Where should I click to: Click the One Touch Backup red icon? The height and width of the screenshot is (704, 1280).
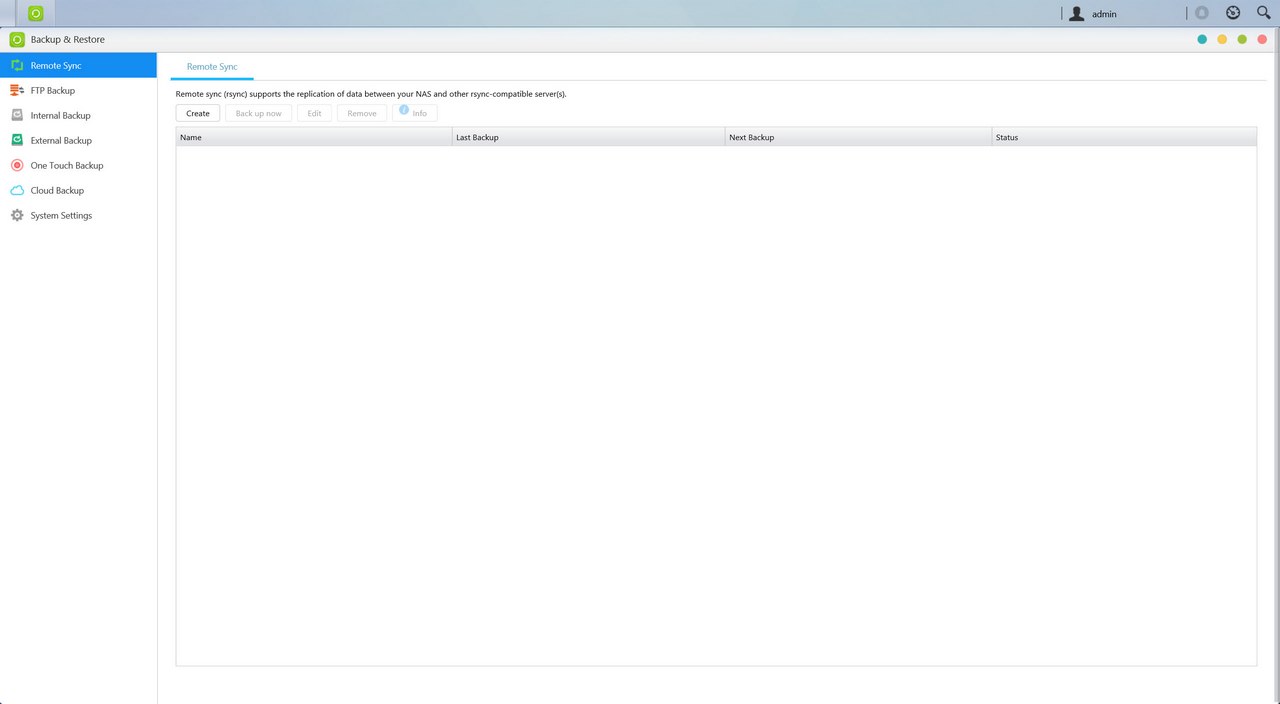pyautogui.click(x=17, y=165)
